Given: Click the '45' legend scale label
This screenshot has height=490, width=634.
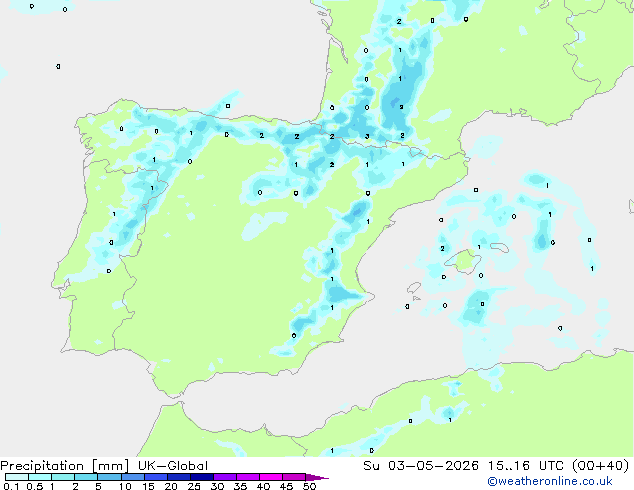Looking at the screenshot, I should 286,486.
